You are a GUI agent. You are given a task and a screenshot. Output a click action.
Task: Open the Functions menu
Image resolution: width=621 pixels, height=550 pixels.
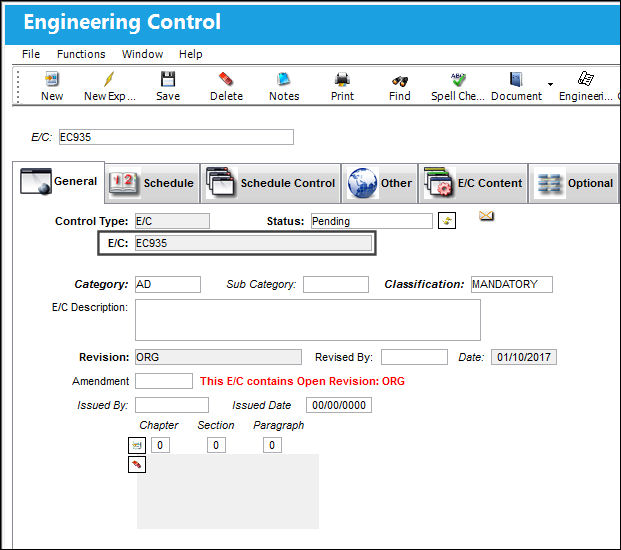coord(81,54)
